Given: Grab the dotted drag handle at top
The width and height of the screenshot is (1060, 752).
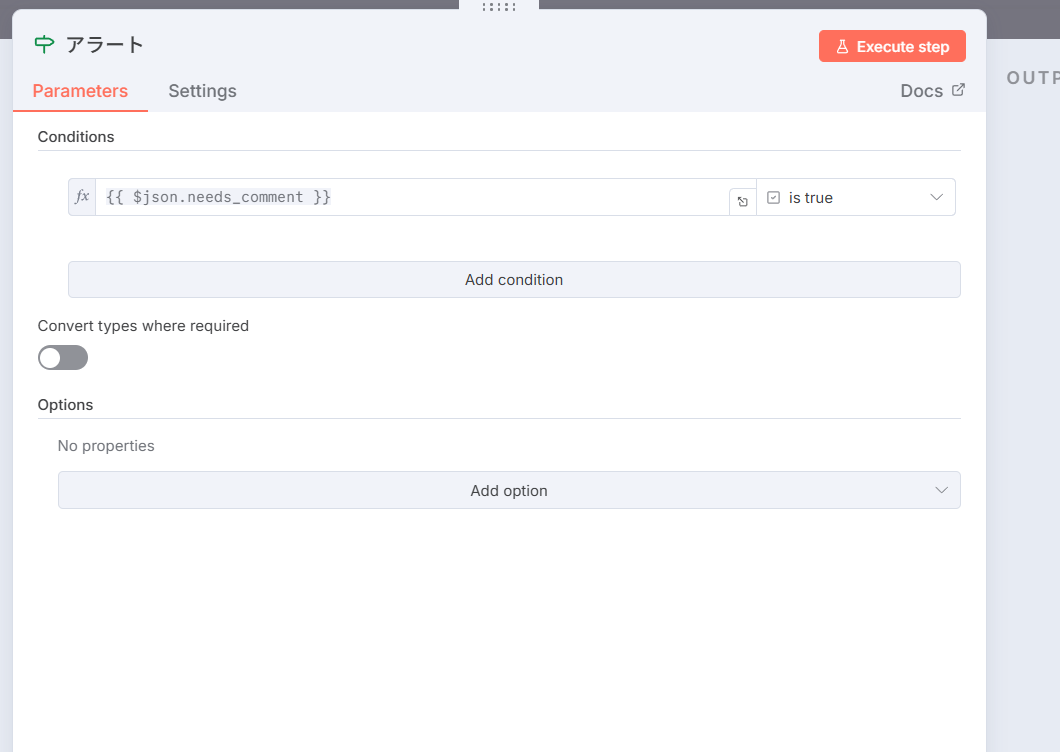Looking at the screenshot, I should click(498, 7).
